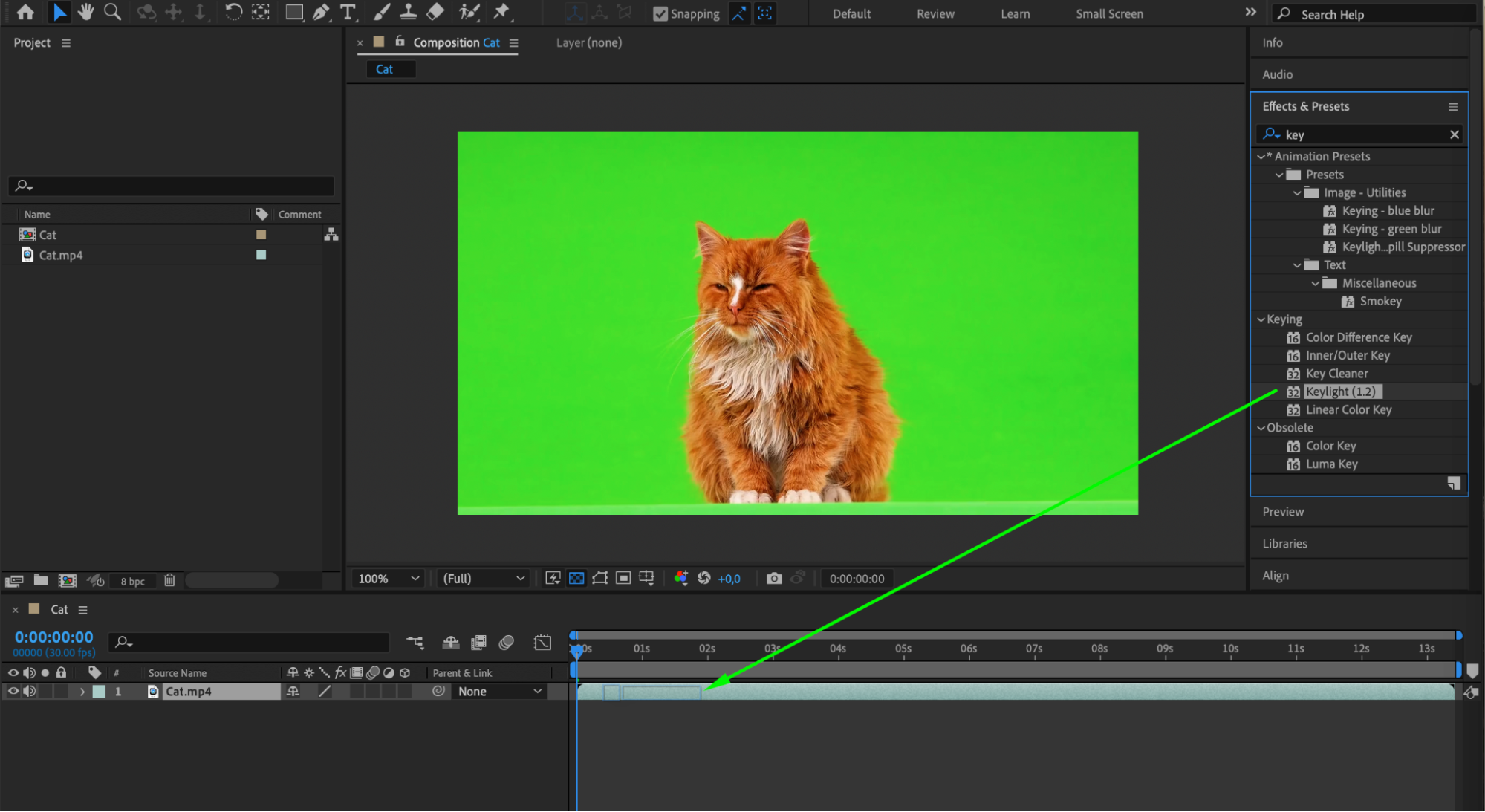
Task: Mute the Cat.mp4 layer audio
Action: tap(29, 691)
